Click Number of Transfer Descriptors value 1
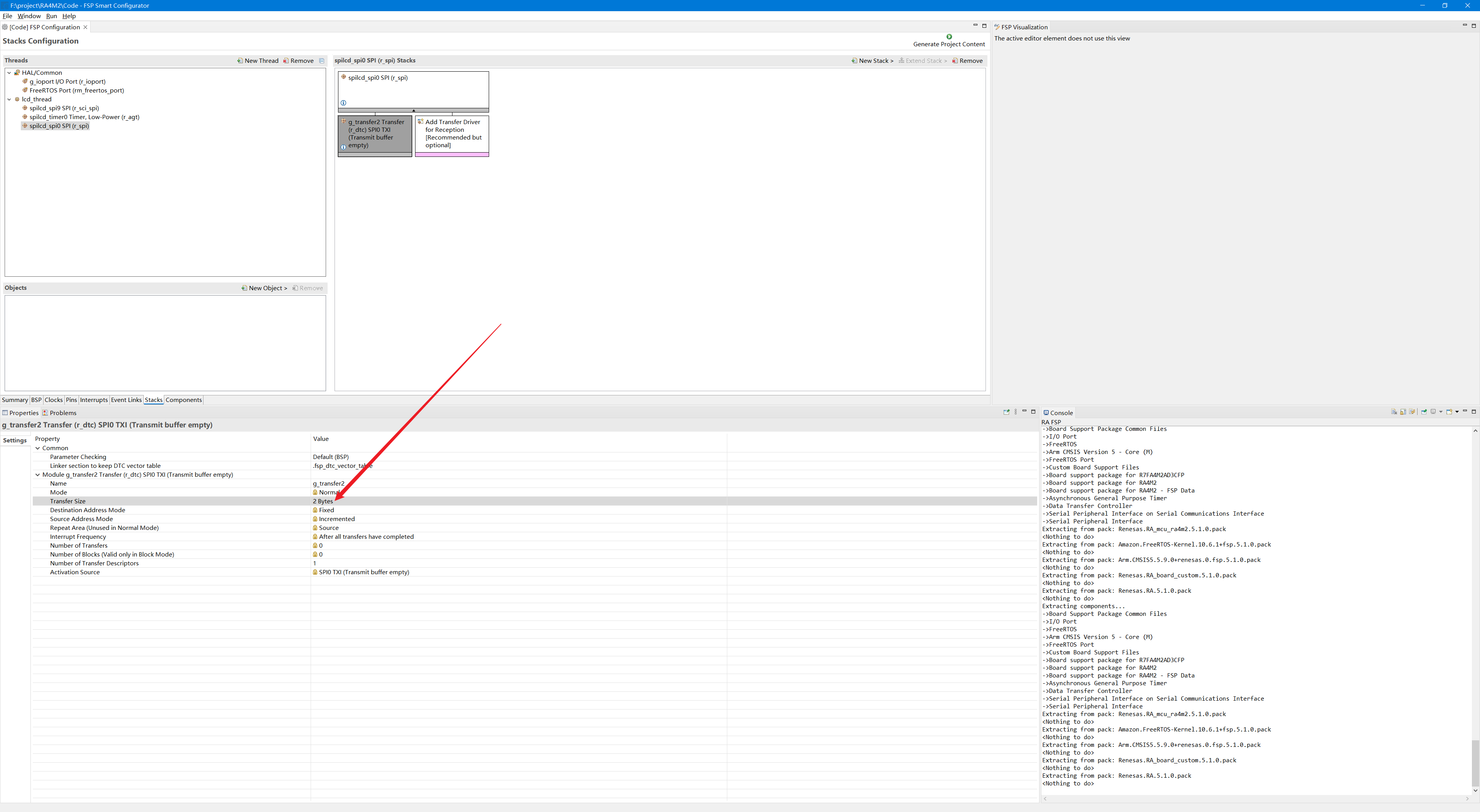This screenshot has width=1480, height=812. [314, 563]
